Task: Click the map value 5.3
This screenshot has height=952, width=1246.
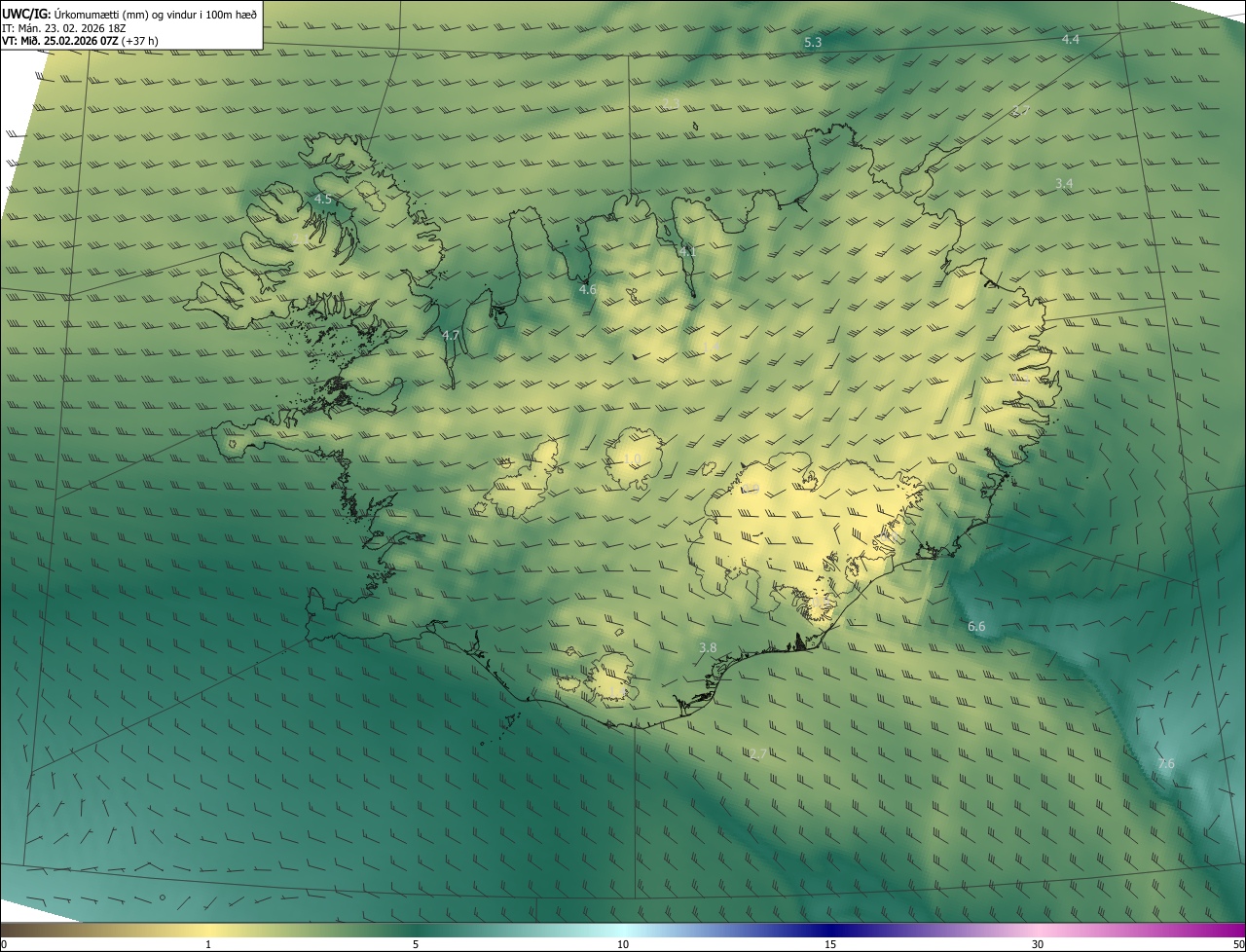Action: tap(813, 43)
